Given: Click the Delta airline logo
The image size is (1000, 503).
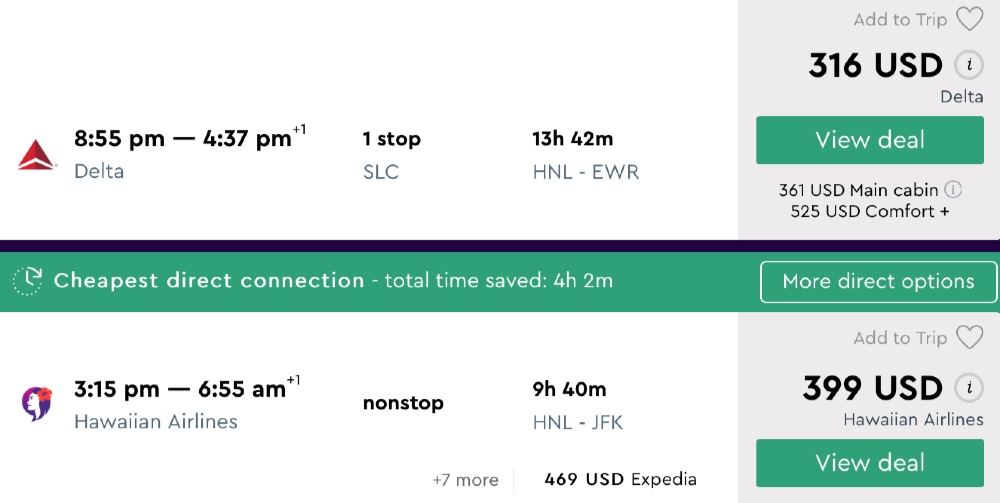Looking at the screenshot, I should [37, 154].
